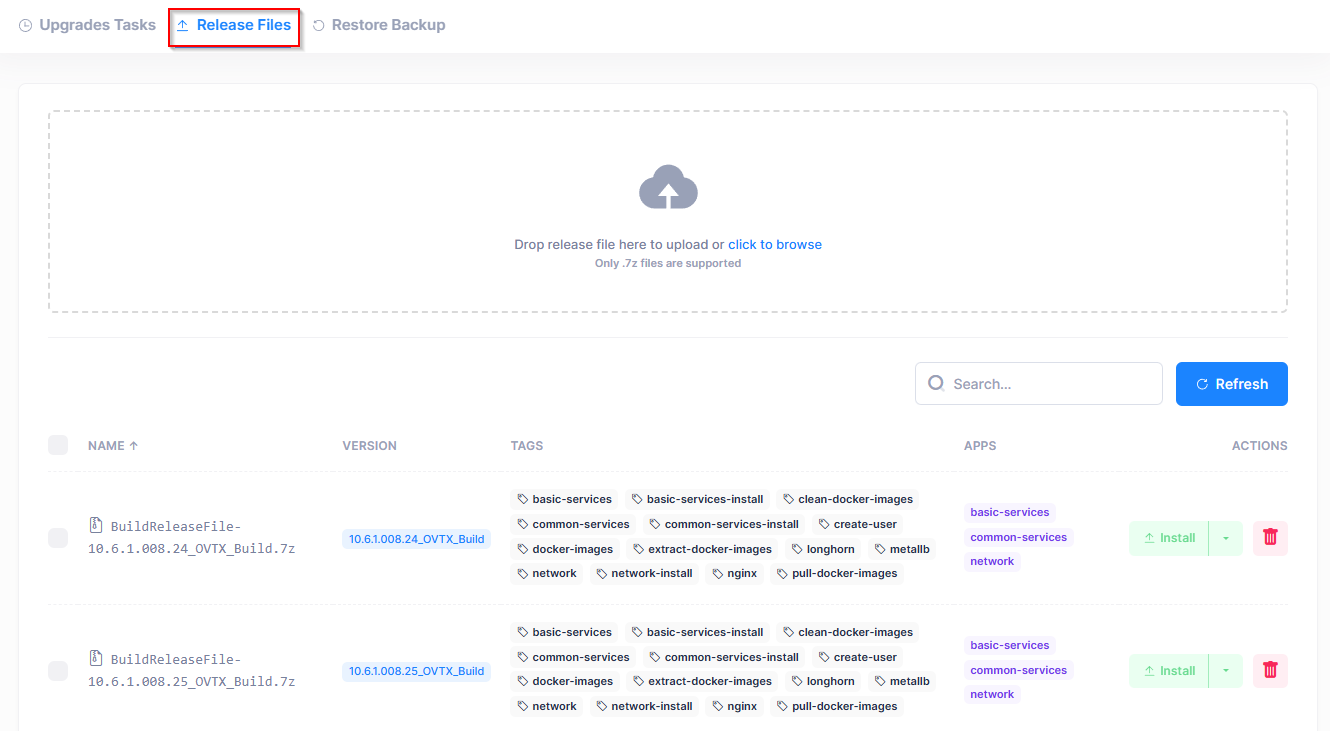The width and height of the screenshot is (1330, 731).
Task: Click the file name BuildReleaseFile-10.6.1.008.24_OVTX_Build.7z
Action: 192,537
